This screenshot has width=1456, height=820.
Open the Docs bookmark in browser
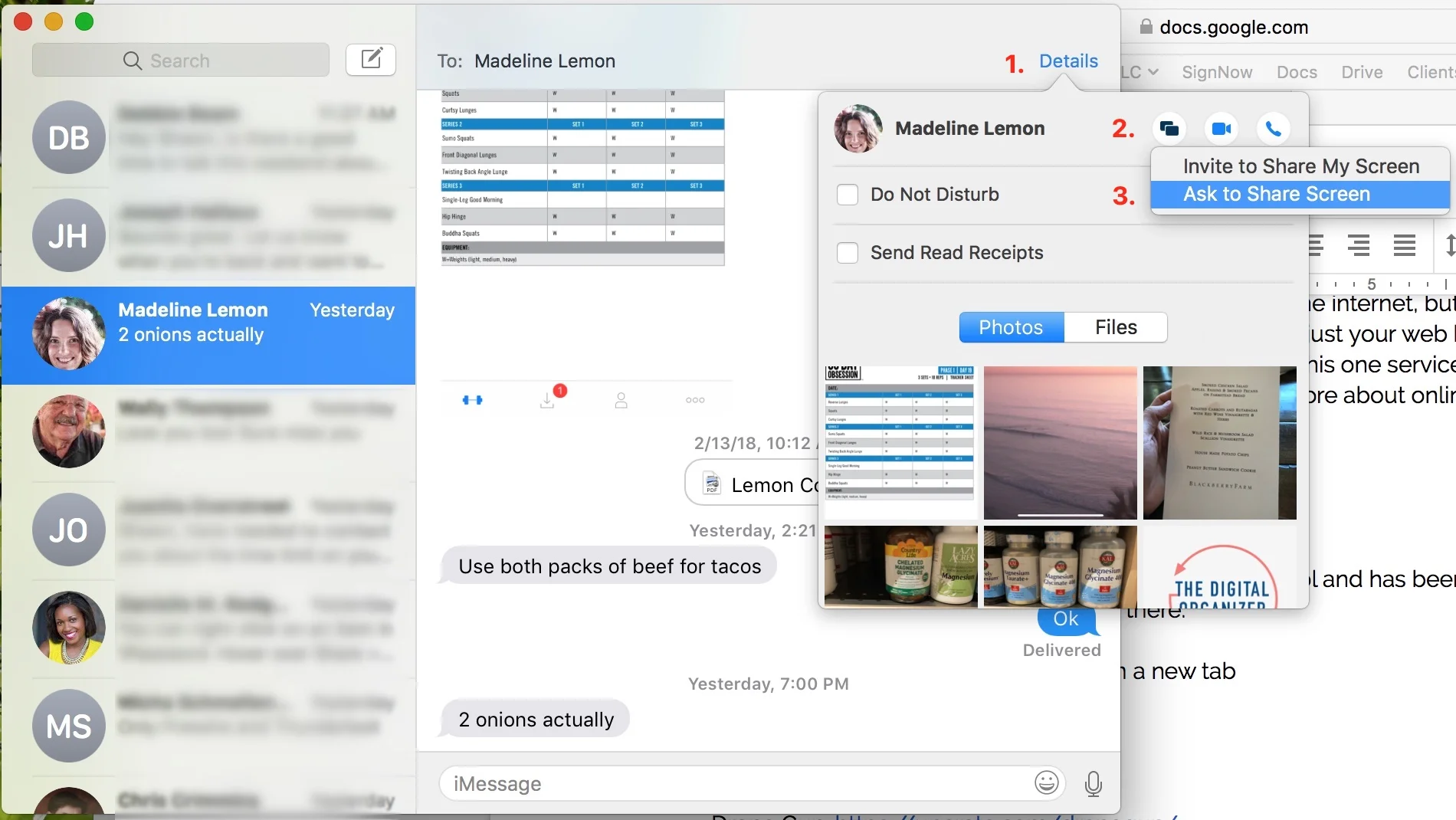point(1297,72)
